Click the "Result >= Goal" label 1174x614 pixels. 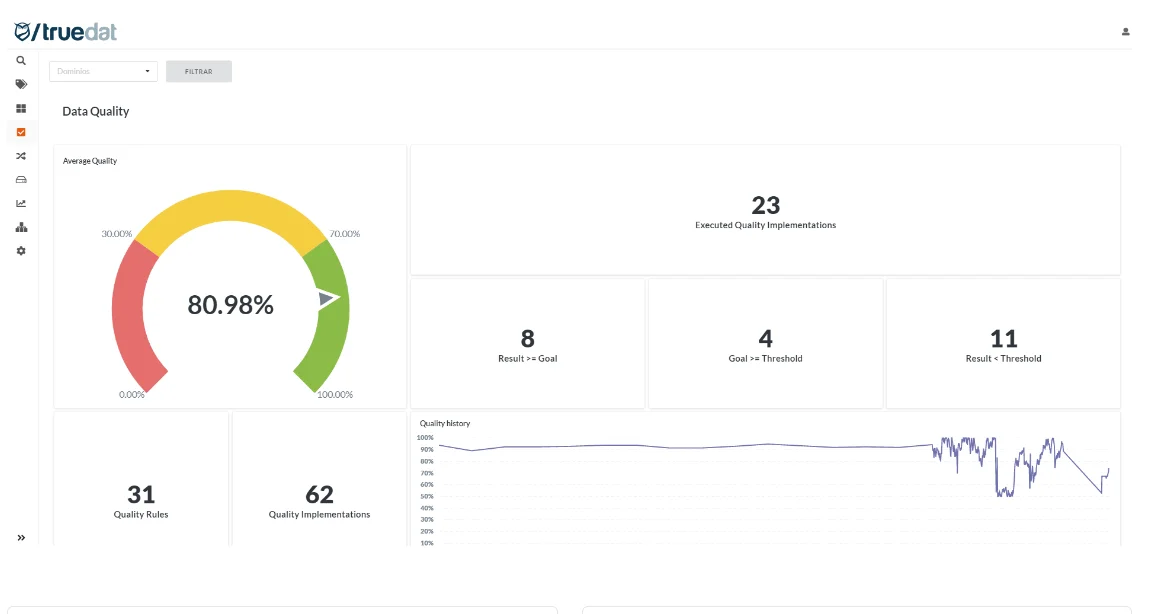point(528,359)
